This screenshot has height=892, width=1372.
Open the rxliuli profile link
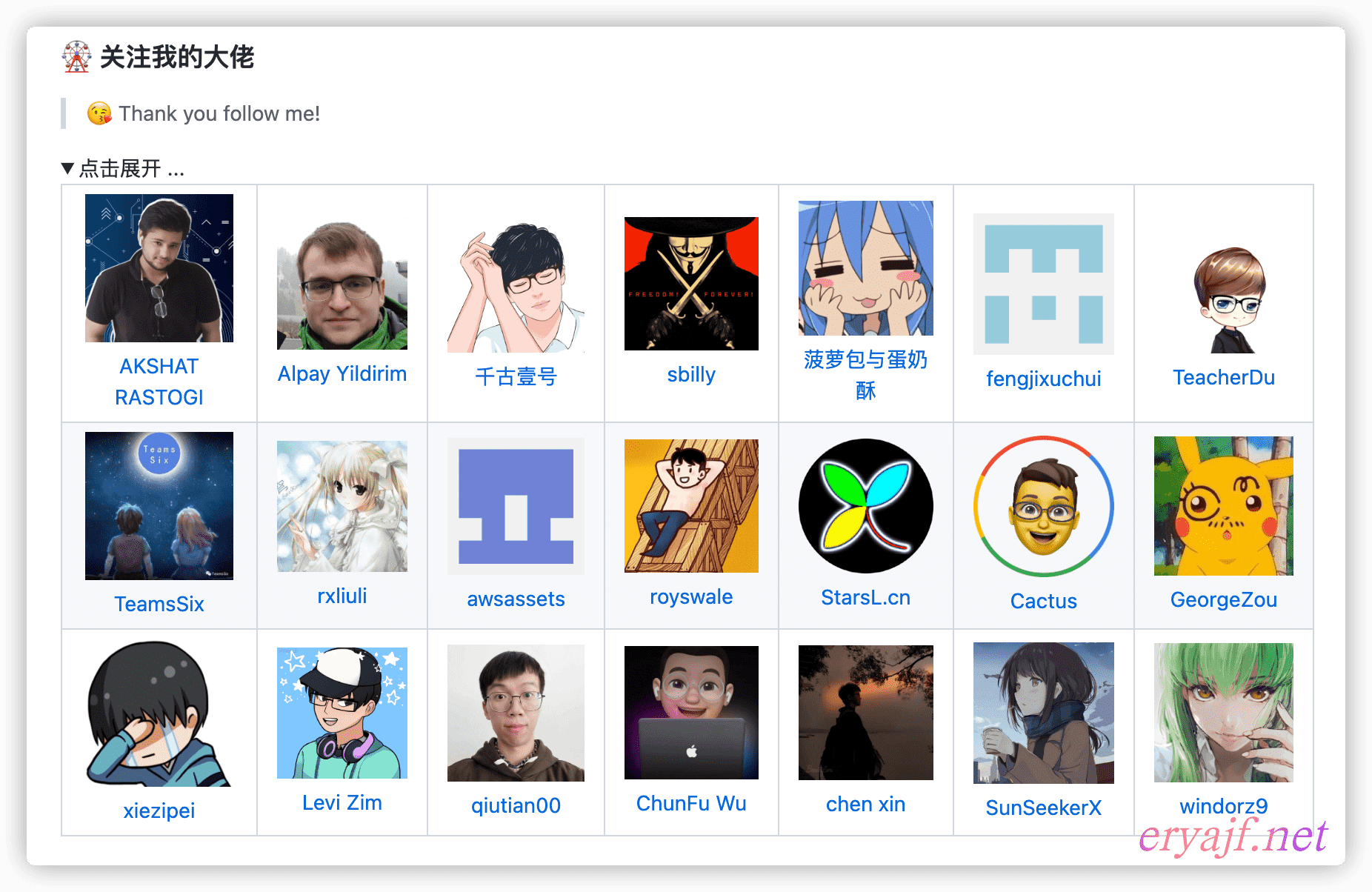(342, 595)
